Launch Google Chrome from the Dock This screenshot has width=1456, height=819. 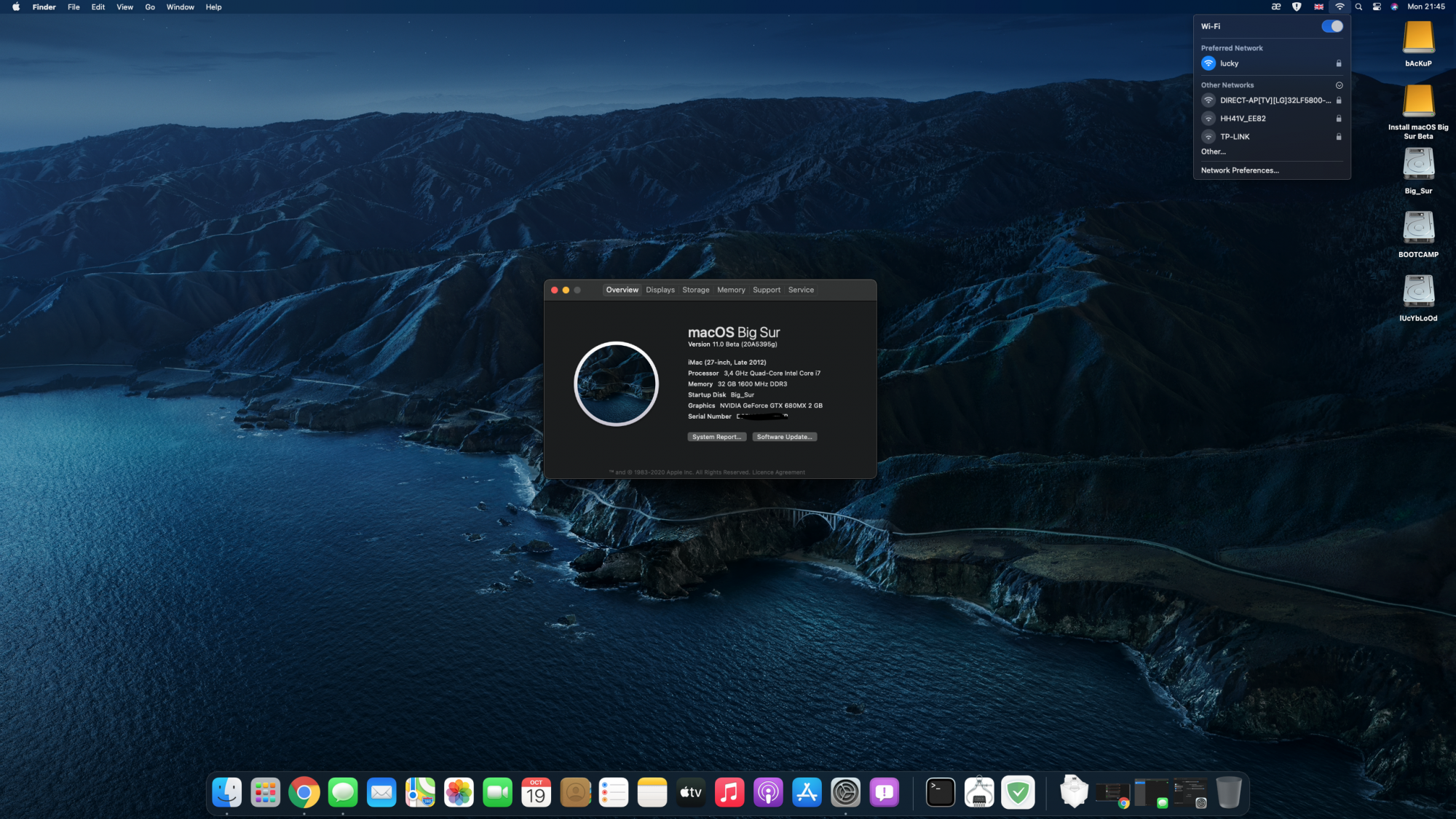click(304, 793)
